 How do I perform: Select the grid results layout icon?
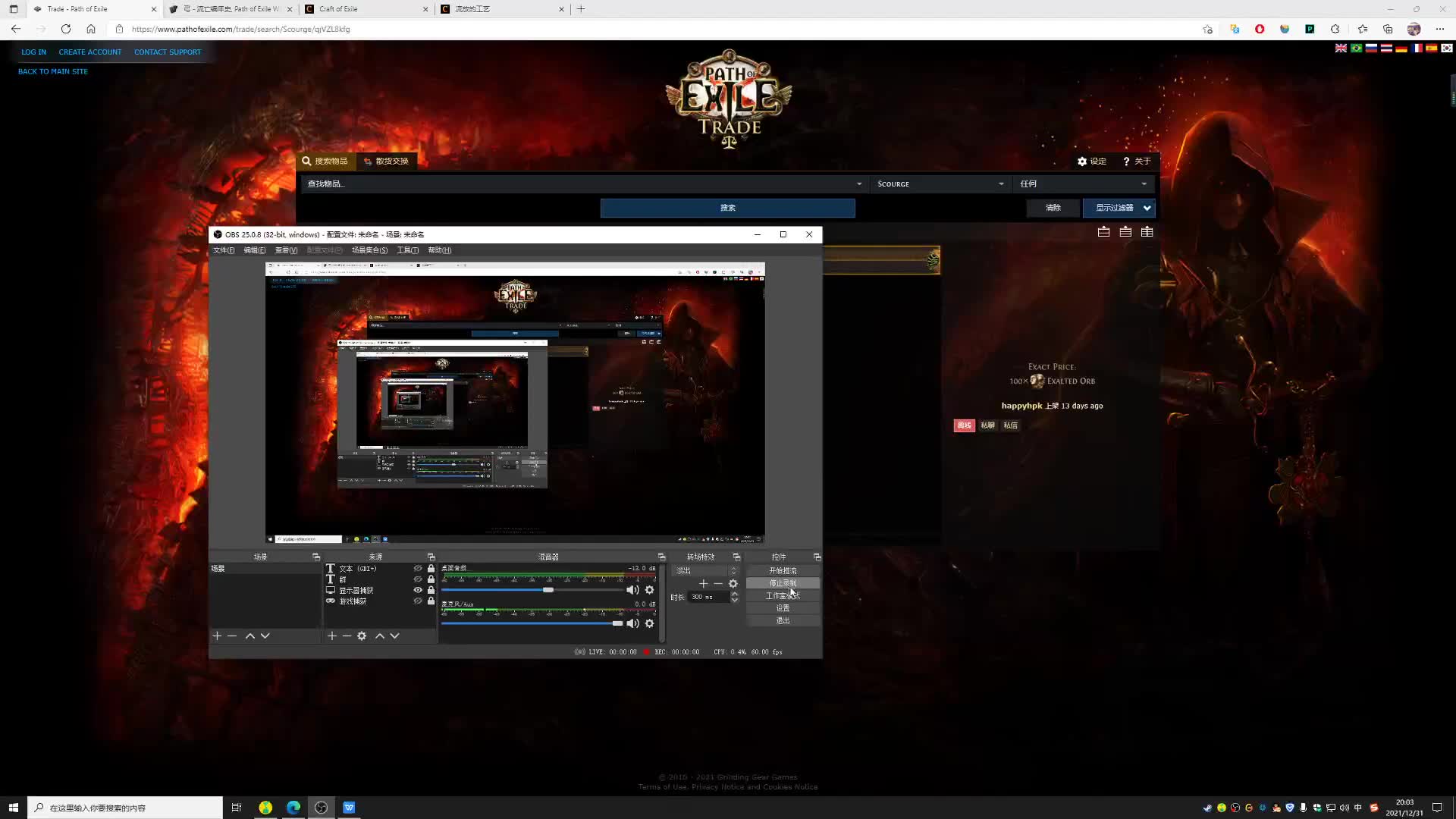coord(1147,231)
